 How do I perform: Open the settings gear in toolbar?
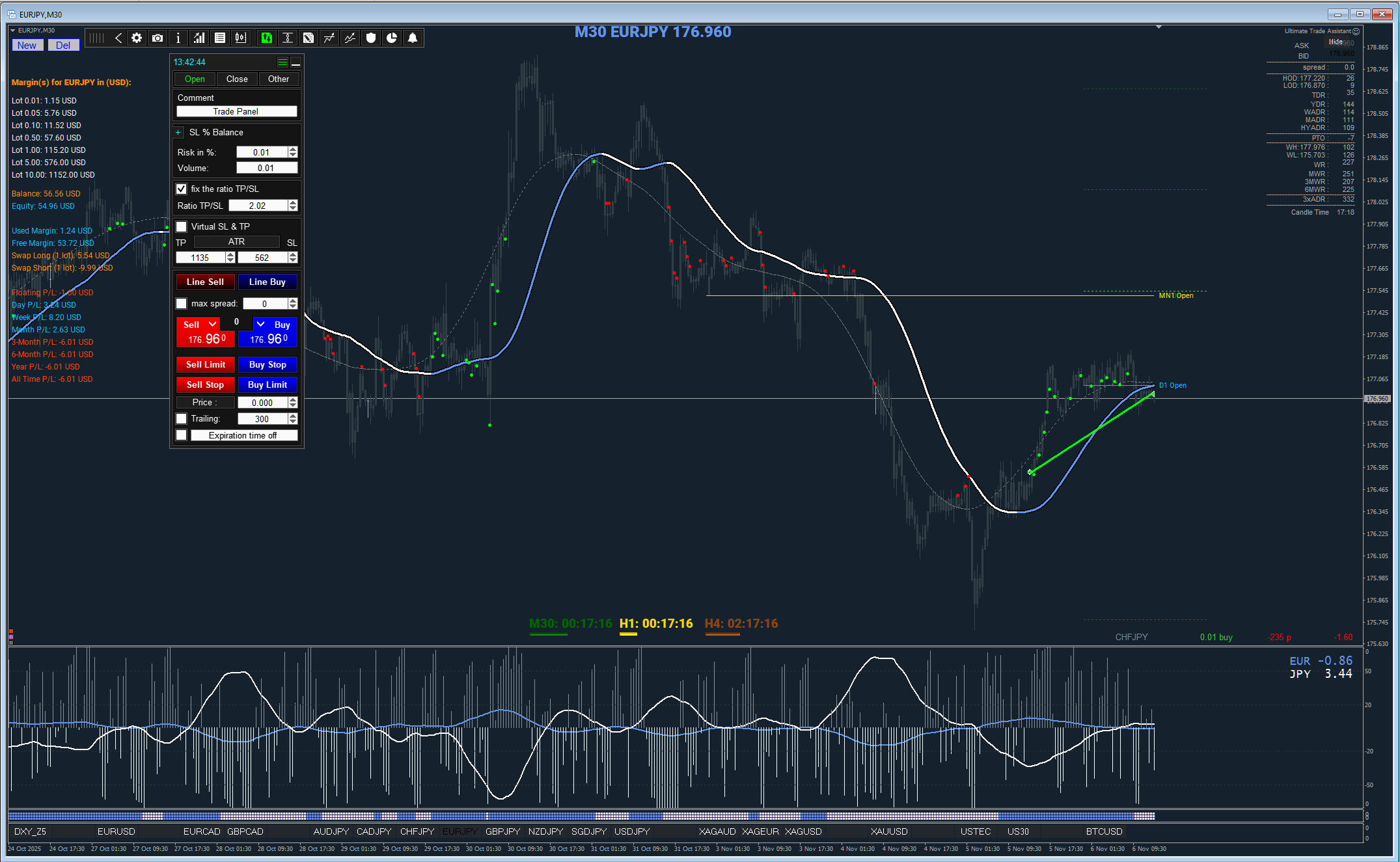tap(137, 38)
